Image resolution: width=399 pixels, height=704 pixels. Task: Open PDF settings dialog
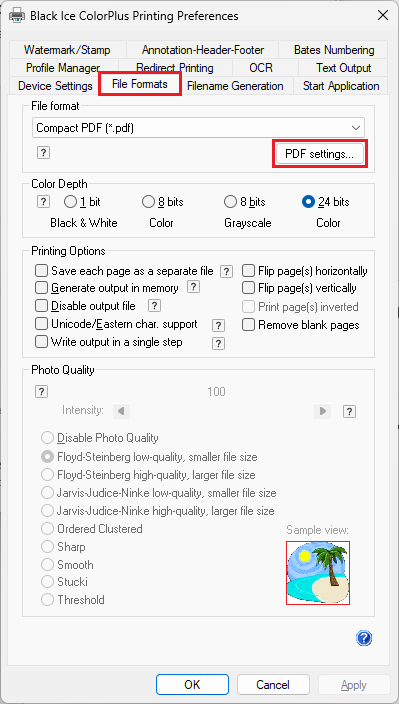tap(320, 154)
